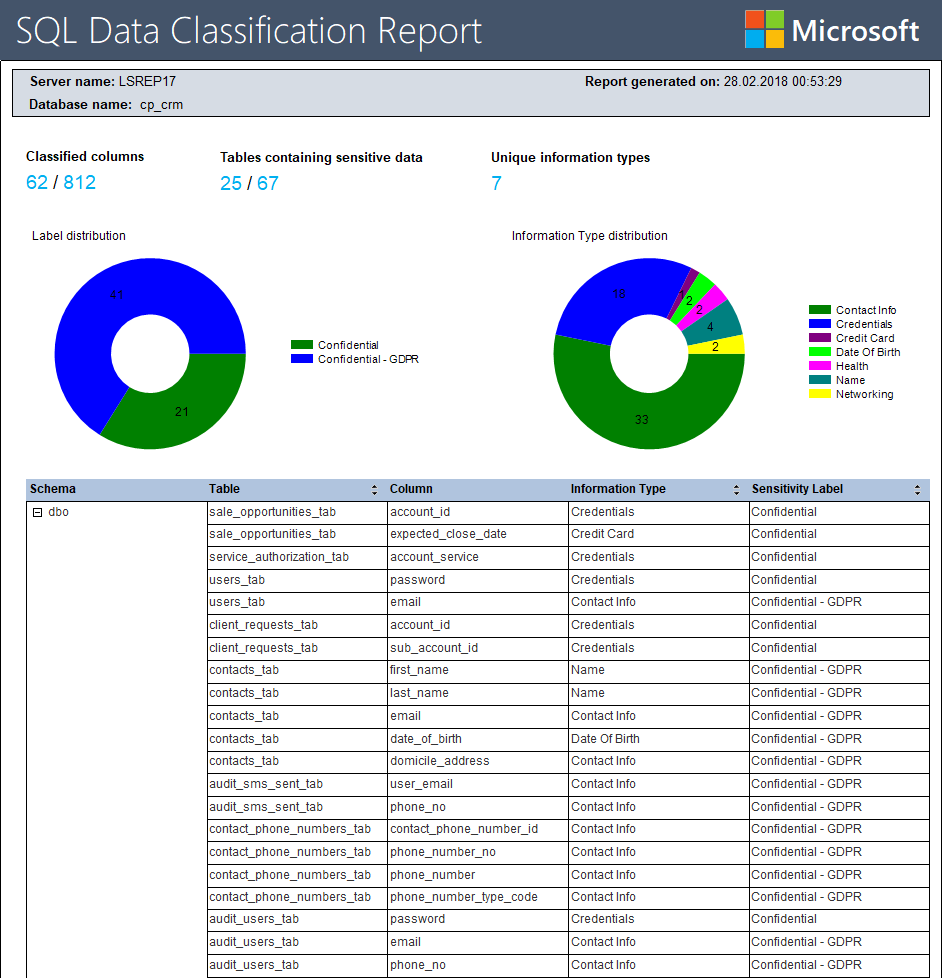The width and height of the screenshot is (942, 978).
Task: Click the Column header in the table
Action: [411, 490]
